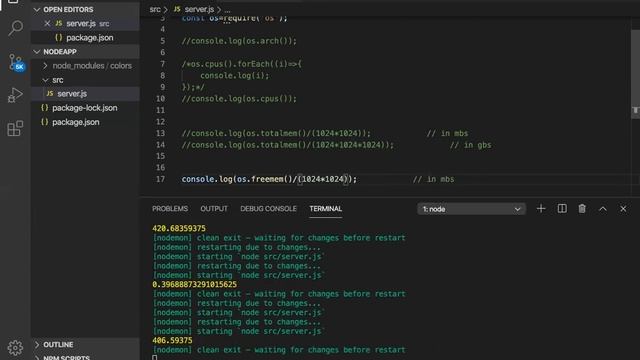Open the Search view in activity bar
Viewport: 640px width, 360px height.
click(x=16, y=28)
